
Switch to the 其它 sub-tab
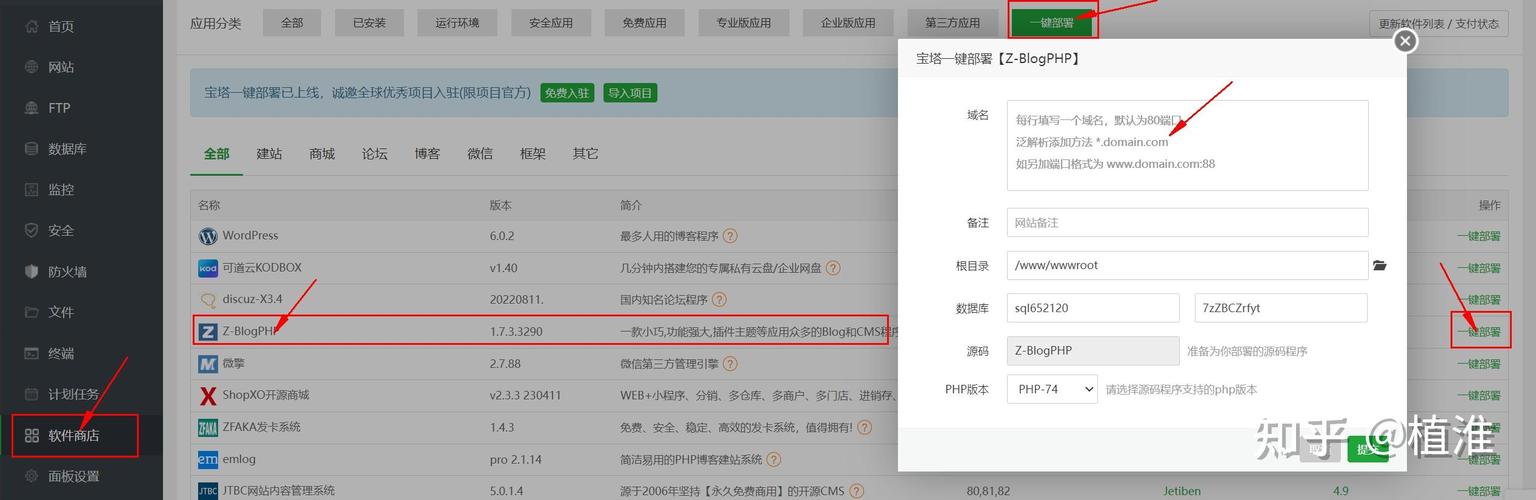tap(586, 154)
